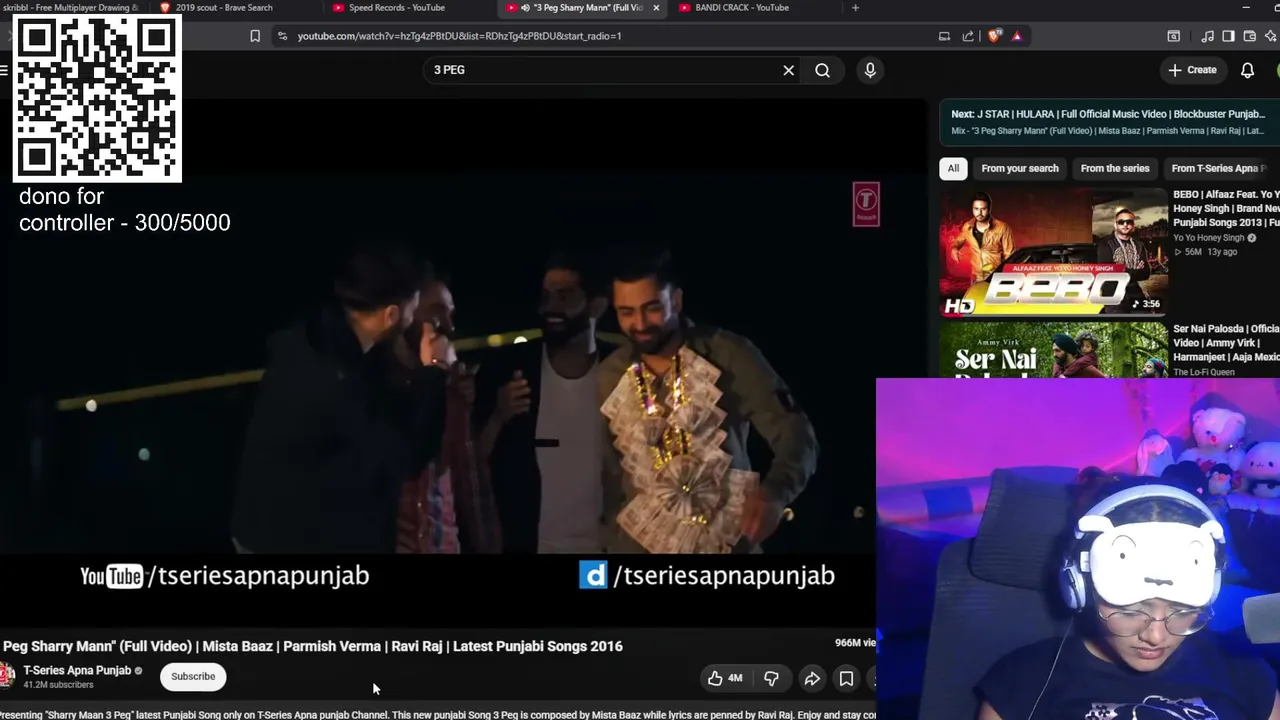
Task: Open a new browser tab
Action: pos(855,8)
